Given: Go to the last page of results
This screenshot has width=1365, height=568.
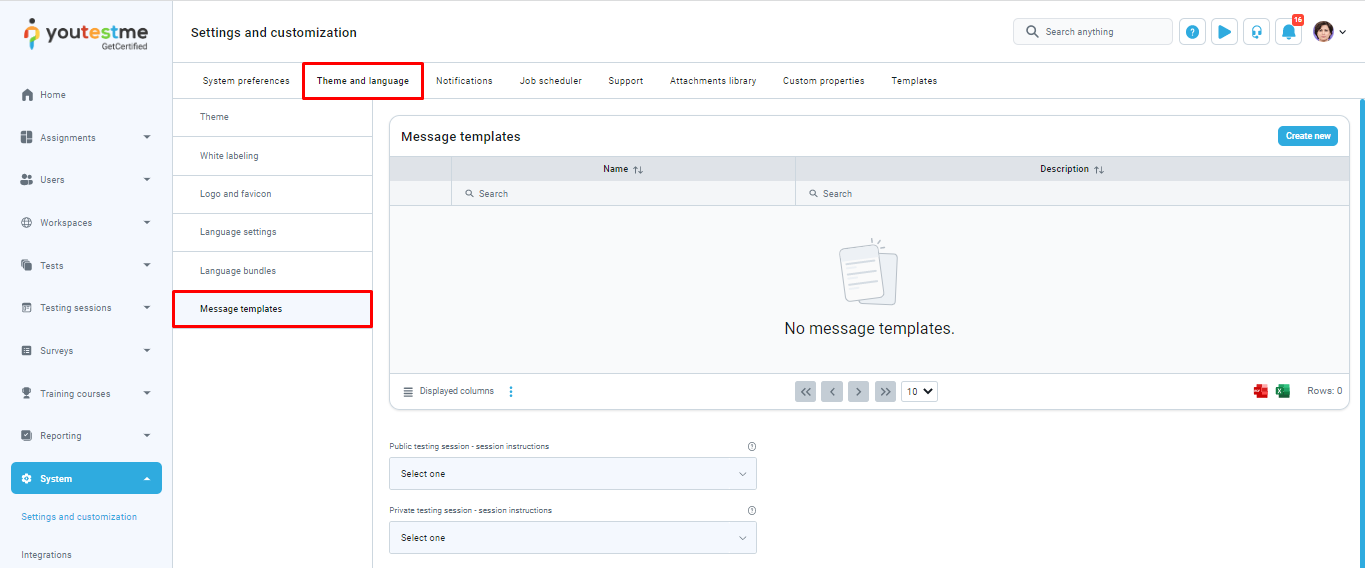Looking at the screenshot, I should 885,392.
